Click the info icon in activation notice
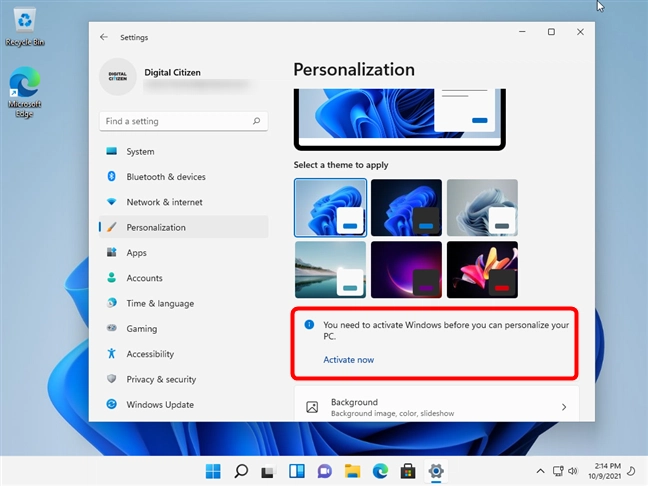648x486 pixels. coord(309,325)
